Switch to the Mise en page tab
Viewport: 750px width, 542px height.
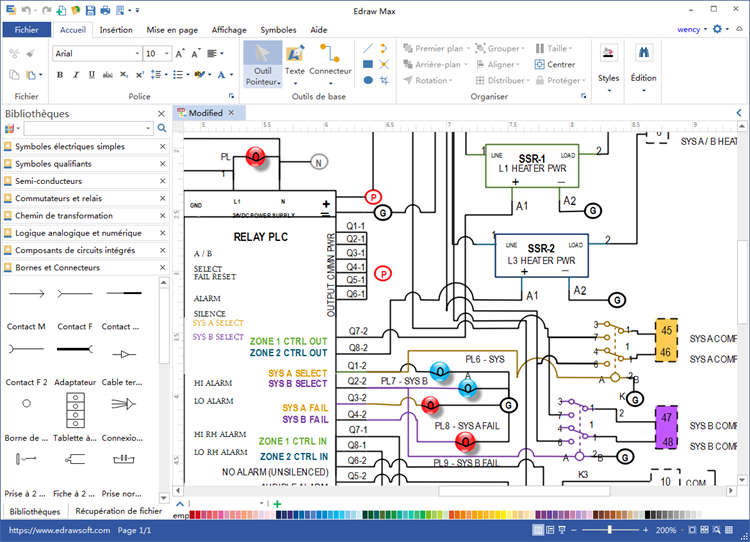coord(171,30)
